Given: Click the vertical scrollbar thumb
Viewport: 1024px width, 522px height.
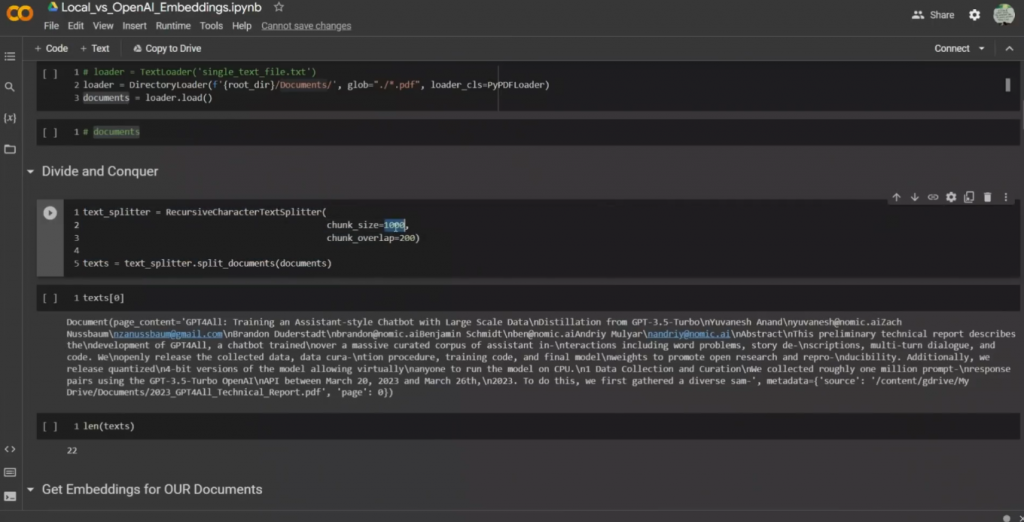Looking at the screenshot, I should (1008, 84).
